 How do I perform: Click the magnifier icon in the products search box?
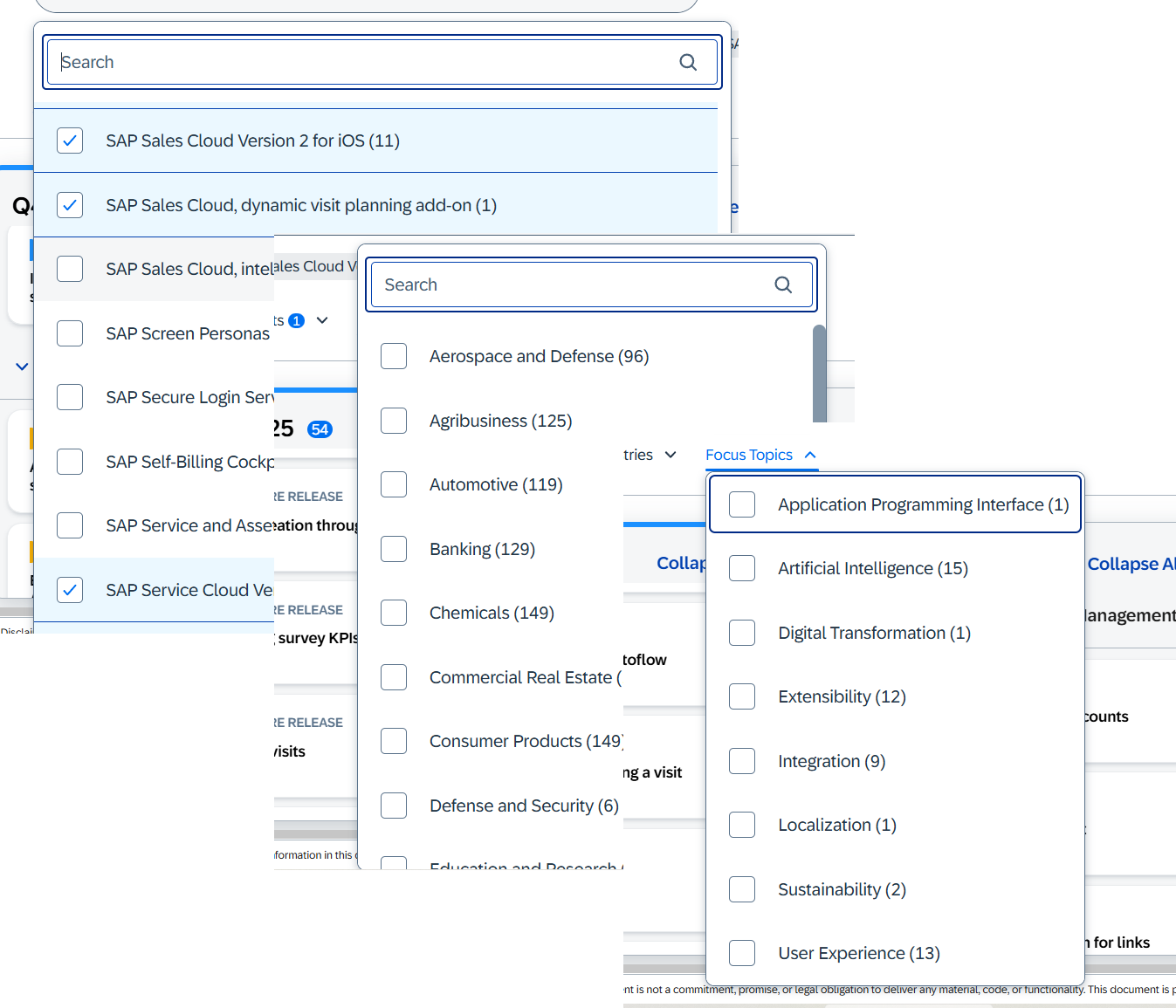[x=688, y=62]
